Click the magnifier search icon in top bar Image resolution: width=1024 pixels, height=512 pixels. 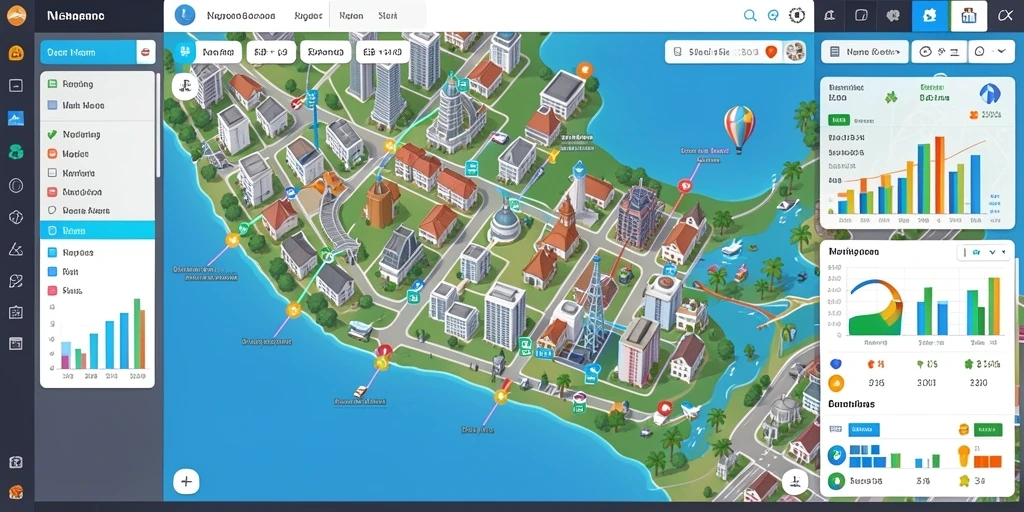click(750, 16)
